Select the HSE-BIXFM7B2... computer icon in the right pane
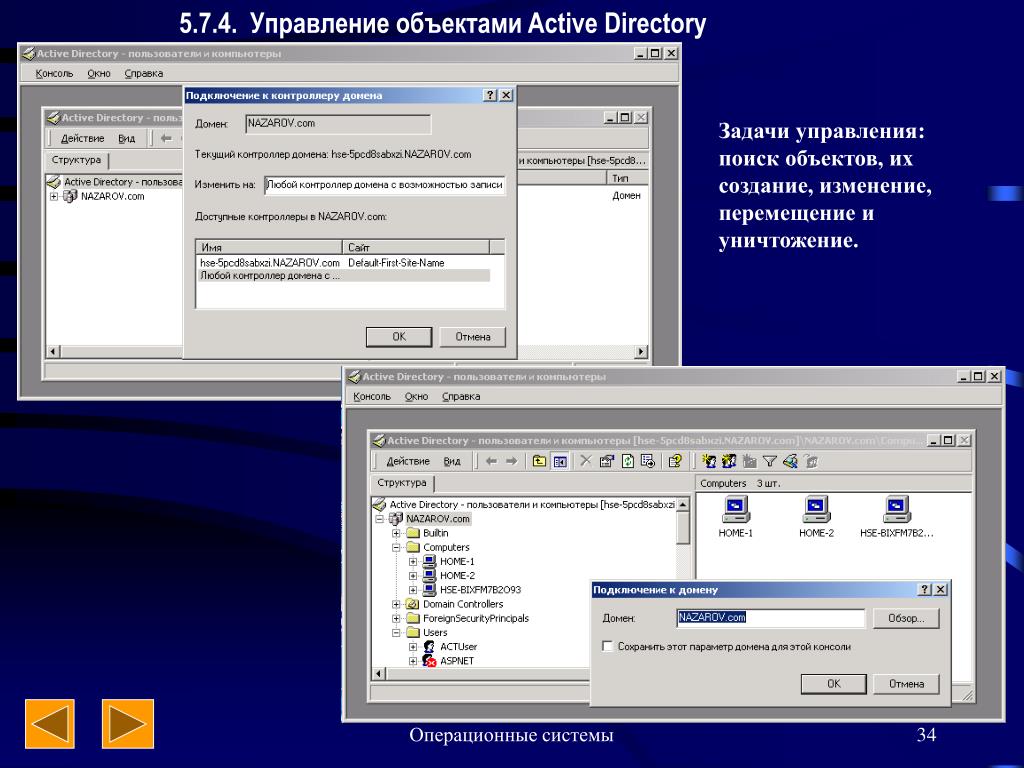The width and height of the screenshot is (1024, 768). coord(897,509)
